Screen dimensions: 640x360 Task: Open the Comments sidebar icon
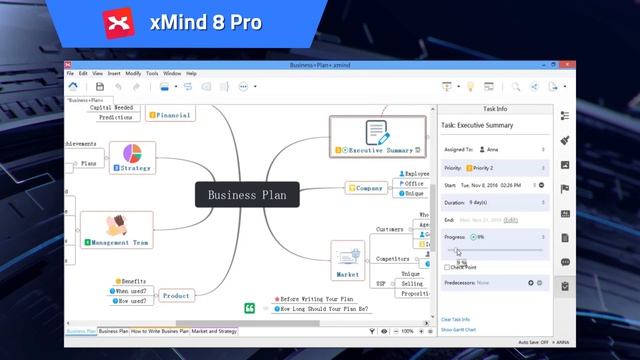pos(565,262)
